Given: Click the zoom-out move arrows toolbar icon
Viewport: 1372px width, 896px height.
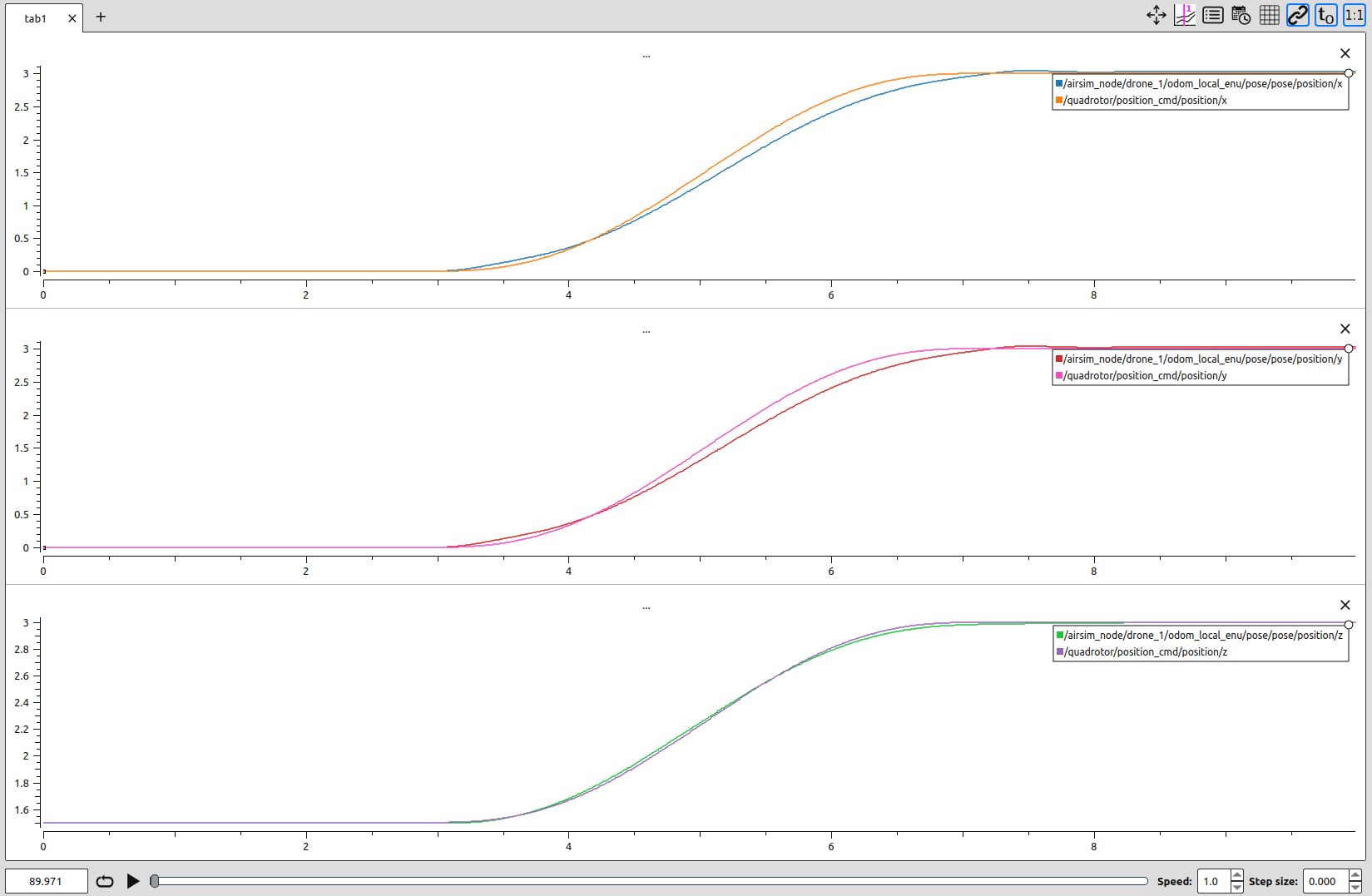Looking at the screenshot, I should (1157, 15).
